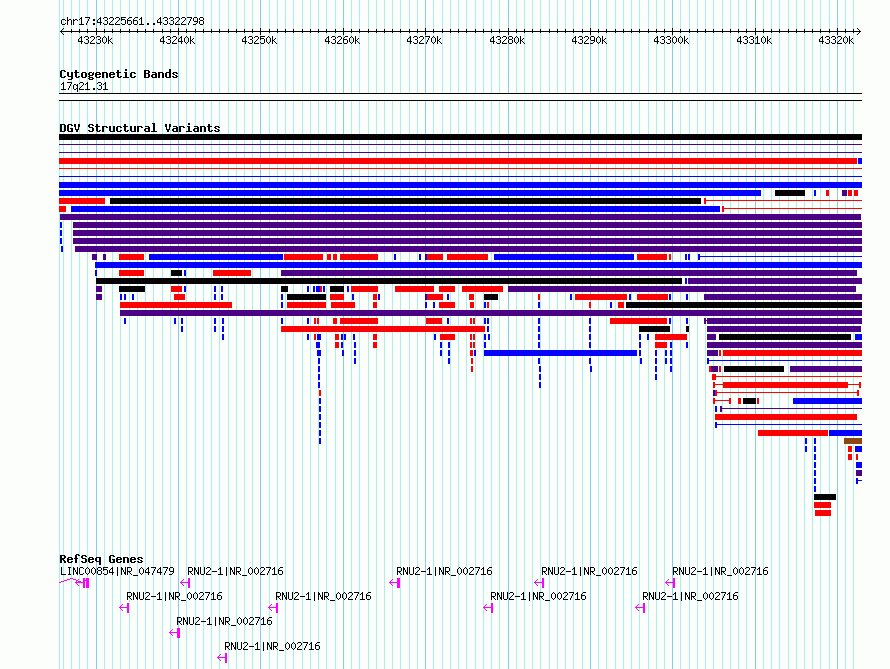890x669 pixels.
Task: Click the 43280k ruler tick label
Action: [x=507, y=40]
